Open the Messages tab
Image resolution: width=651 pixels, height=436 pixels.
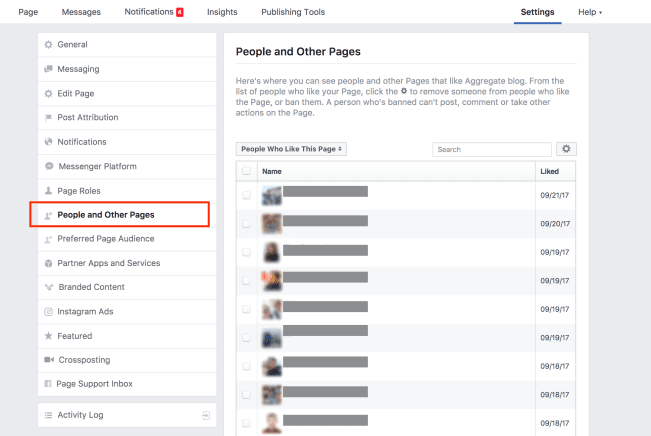[81, 12]
